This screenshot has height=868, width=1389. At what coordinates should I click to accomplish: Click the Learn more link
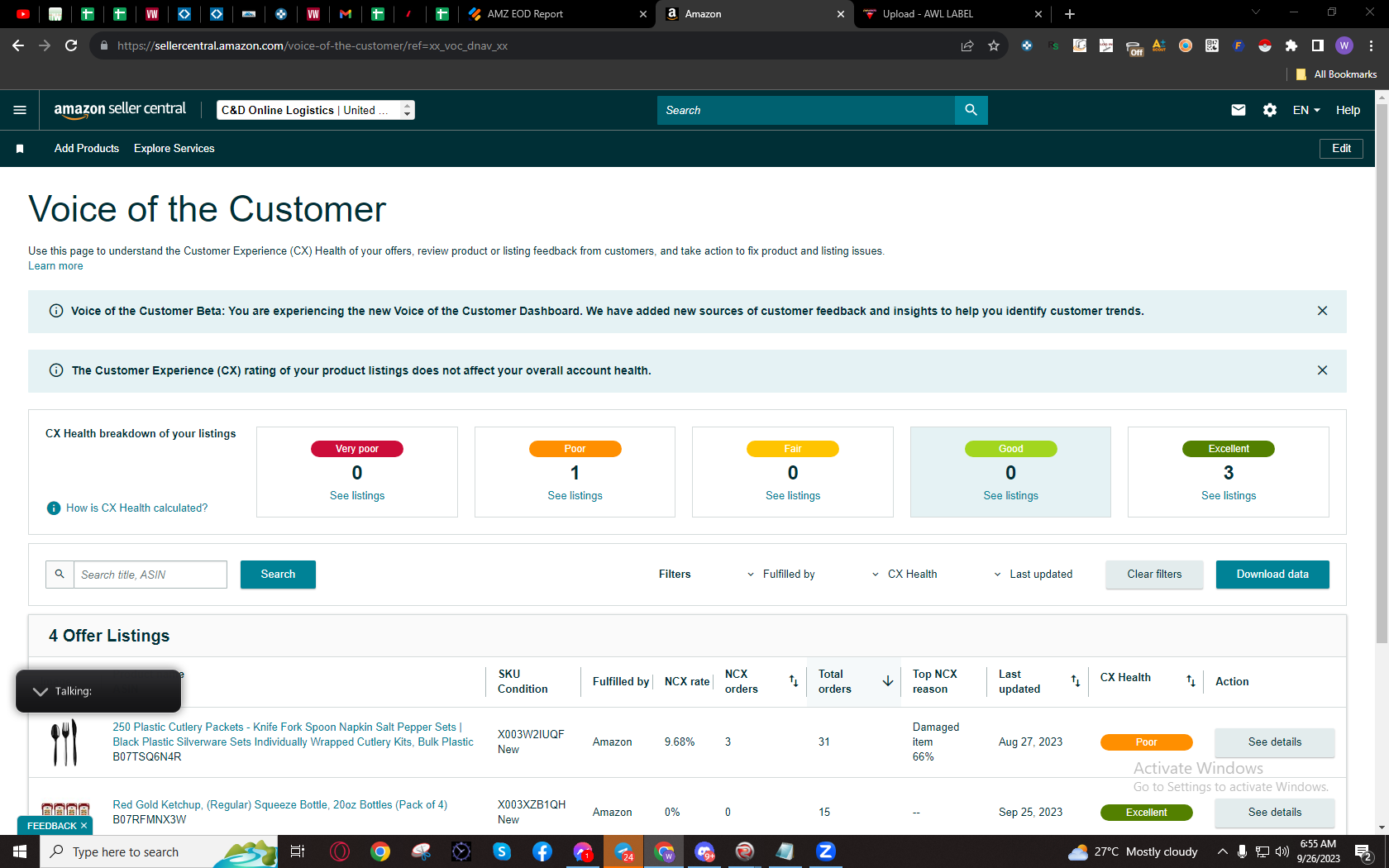pyautogui.click(x=55, y=266)
